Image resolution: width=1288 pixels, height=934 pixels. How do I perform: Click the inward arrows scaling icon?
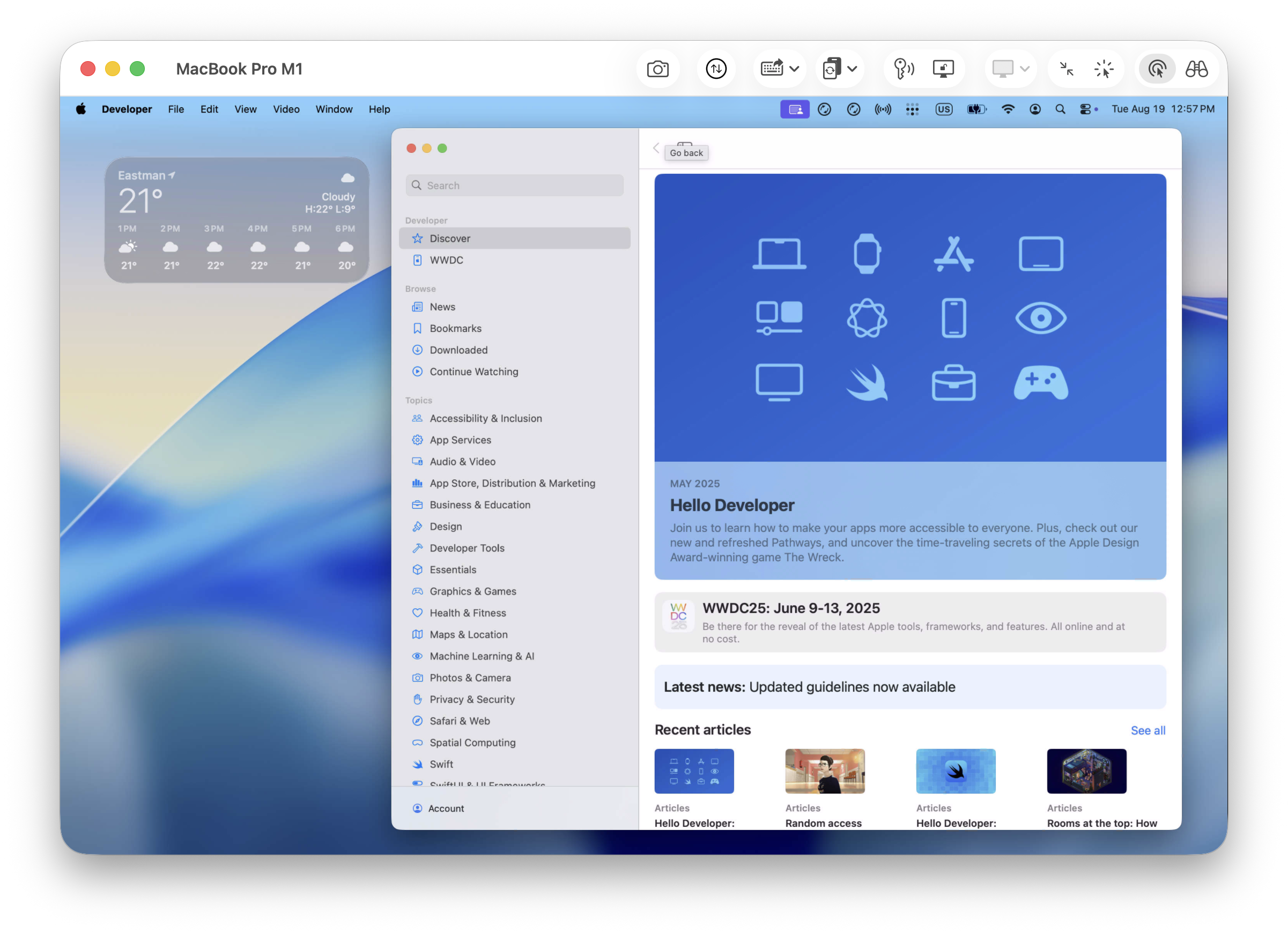point(1067,69)
